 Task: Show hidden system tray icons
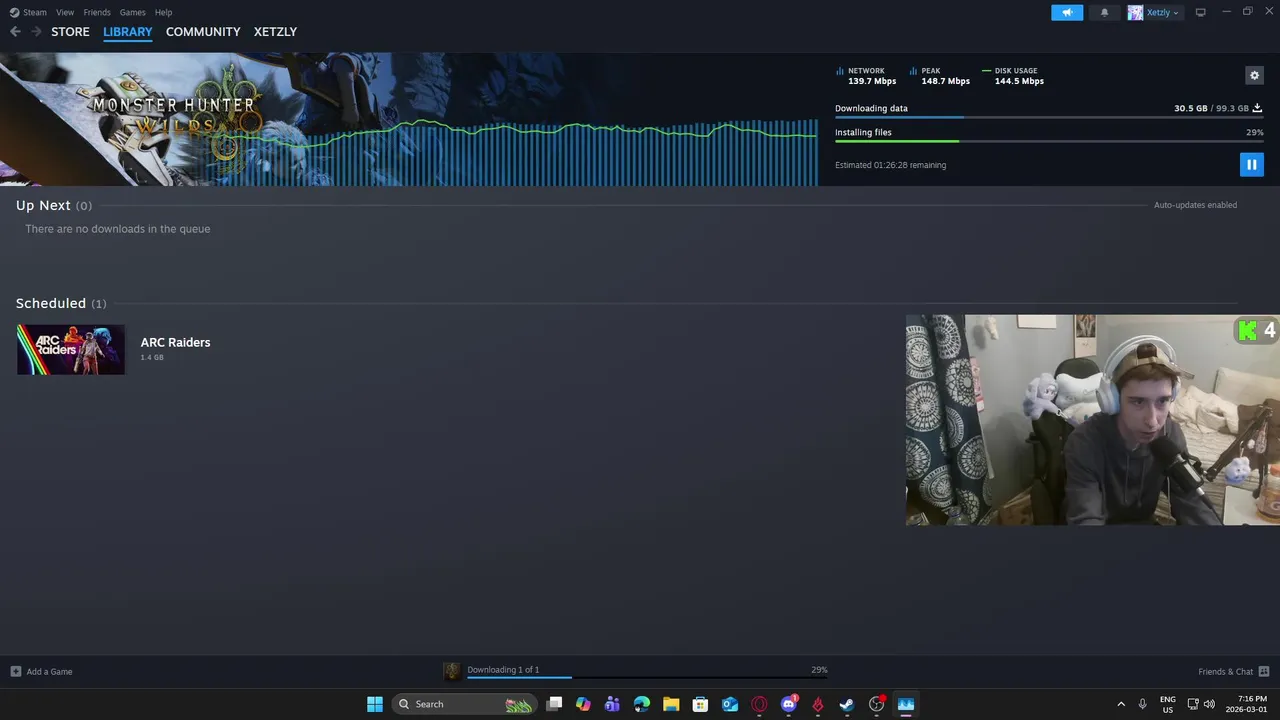pyautogui.click(x=1121, y=704)
